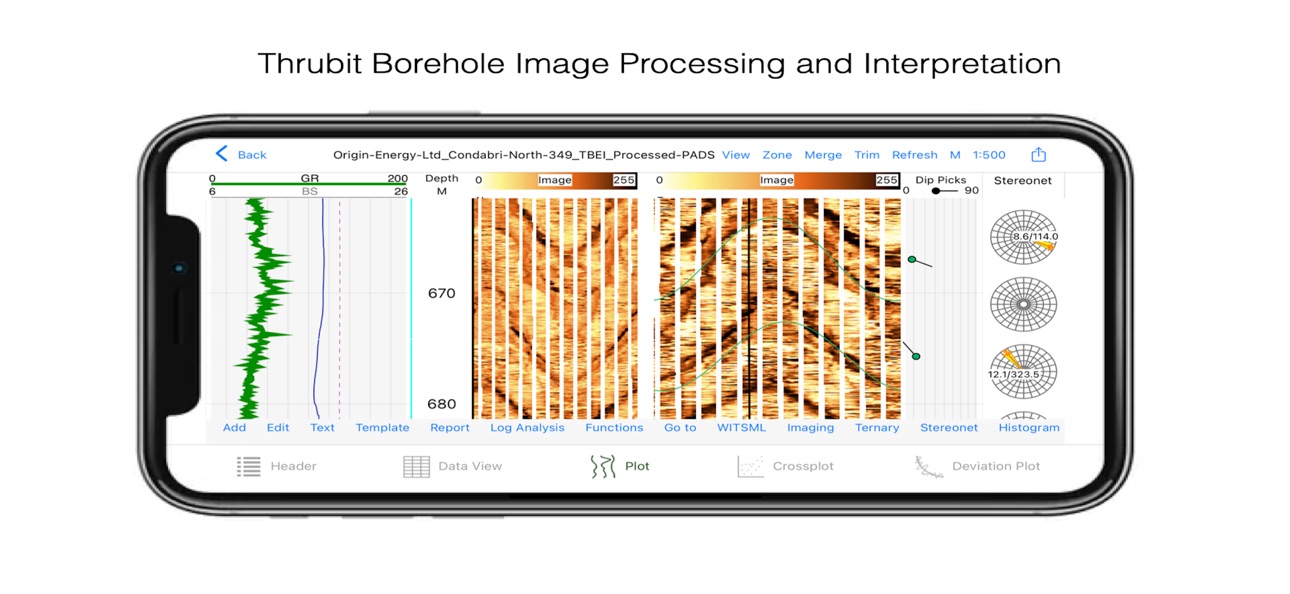This screenshot has height=594, width=1290.
Task: Click Edit in the lower toolbar
Action: (x=278, y=427)
